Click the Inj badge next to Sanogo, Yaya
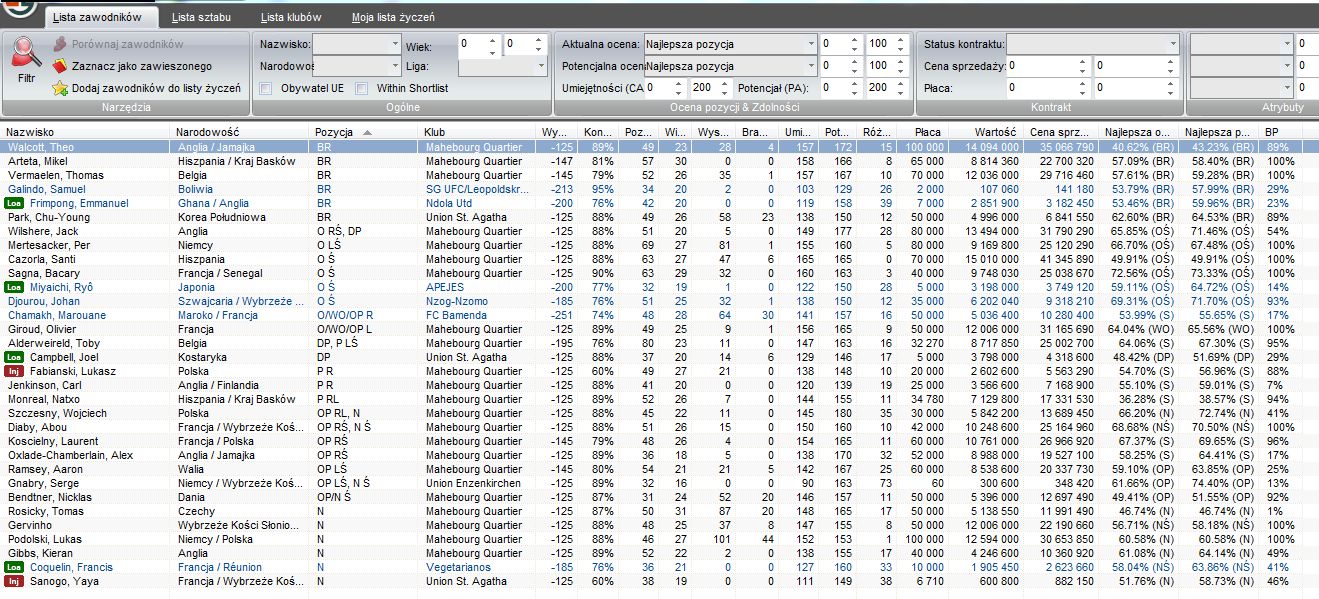Image resolution: width=1319 pixels, height=599 pixels. click(14, 581)
